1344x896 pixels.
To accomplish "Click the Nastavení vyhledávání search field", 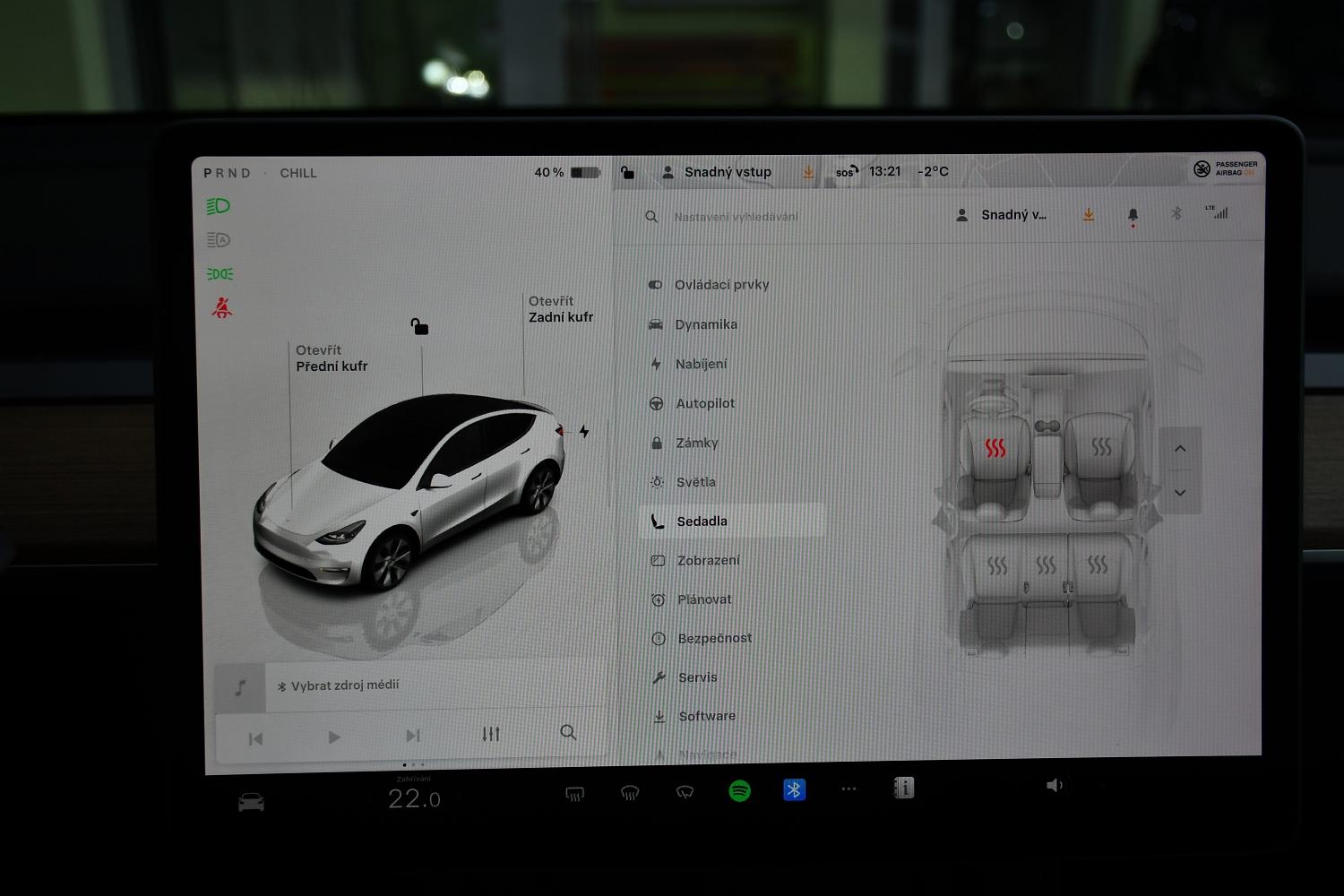I will pyautogui.click(x=736, y=217).
